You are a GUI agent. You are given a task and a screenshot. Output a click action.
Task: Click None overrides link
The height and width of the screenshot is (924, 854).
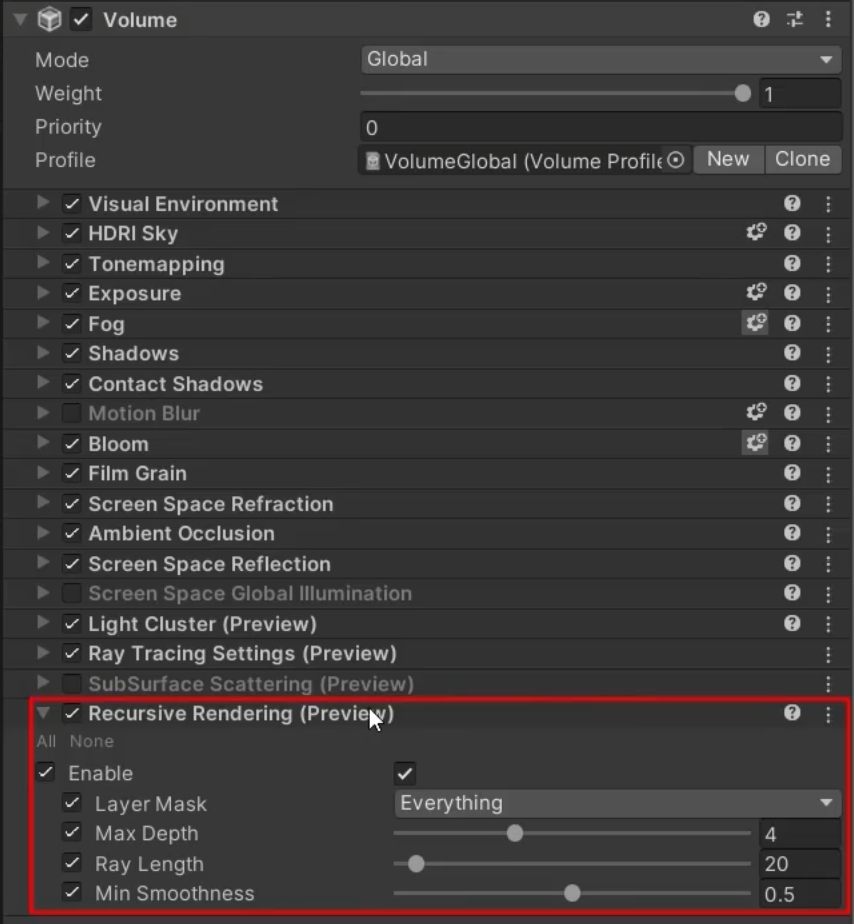[x=91, y=741]
